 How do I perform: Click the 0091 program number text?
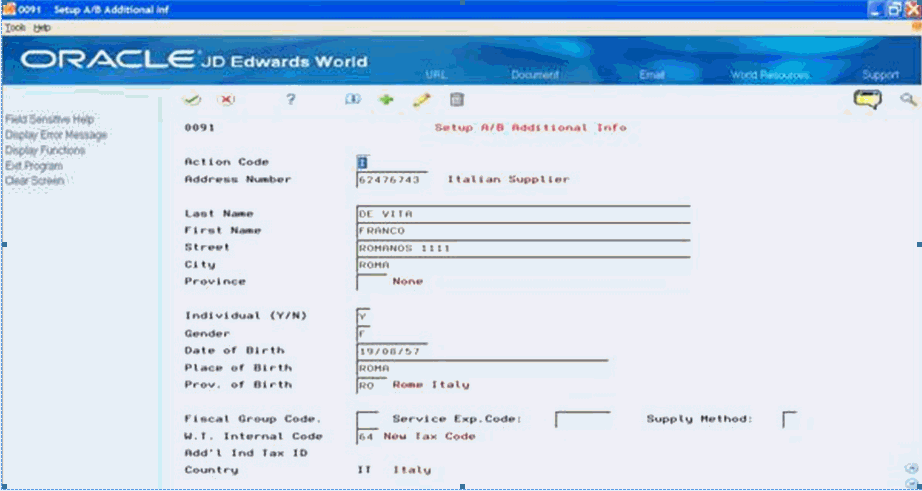pyautogui.click(x=200, y=128)
